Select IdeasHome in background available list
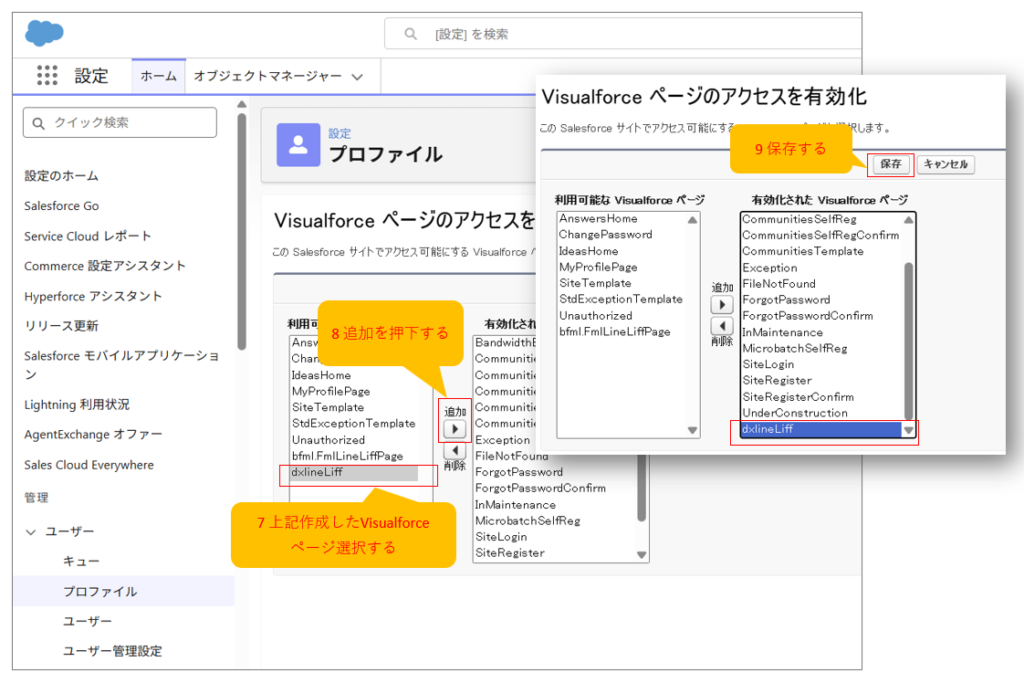The image size is (1024, 683). 321,375
